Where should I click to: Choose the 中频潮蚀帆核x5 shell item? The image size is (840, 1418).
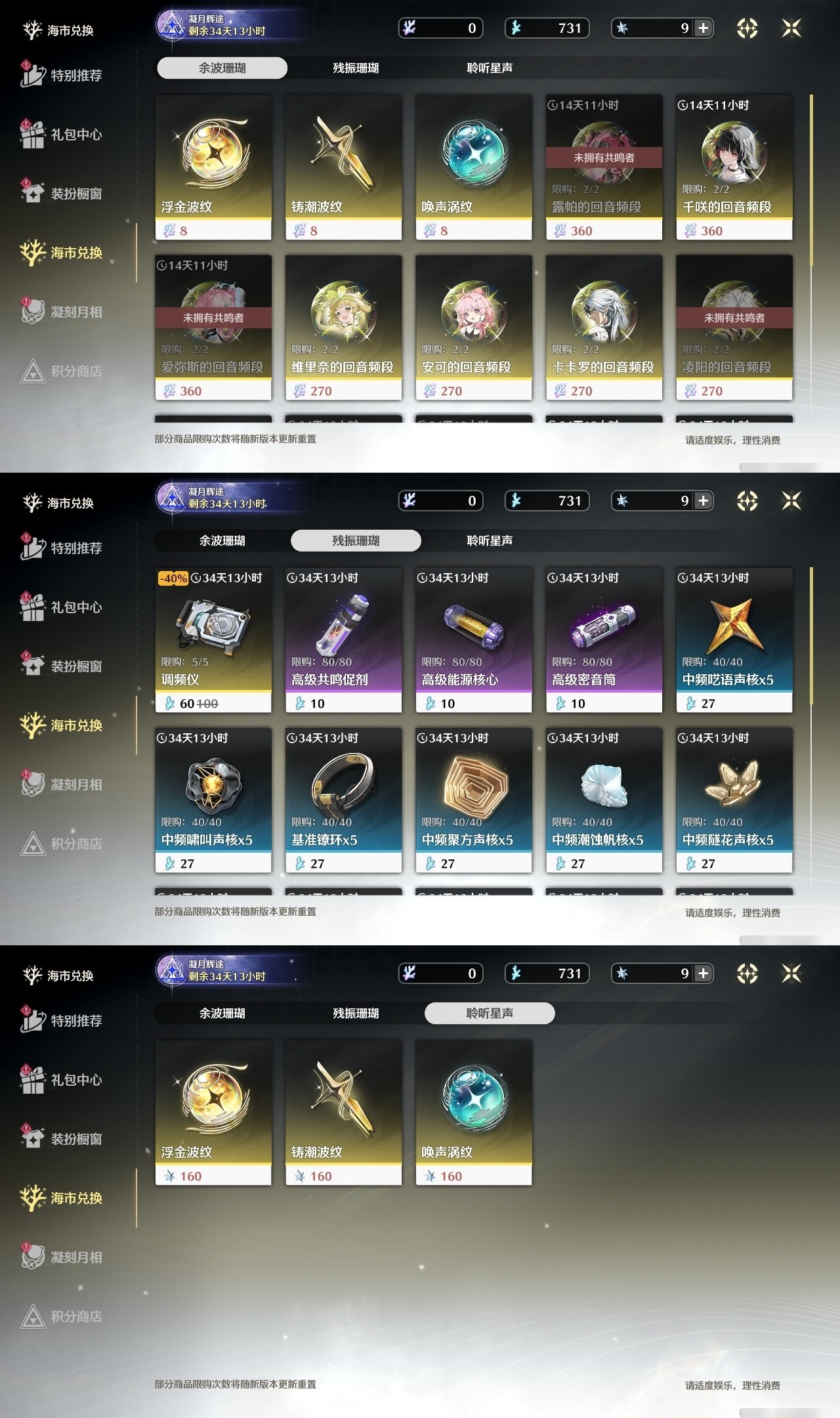(604, 800)
